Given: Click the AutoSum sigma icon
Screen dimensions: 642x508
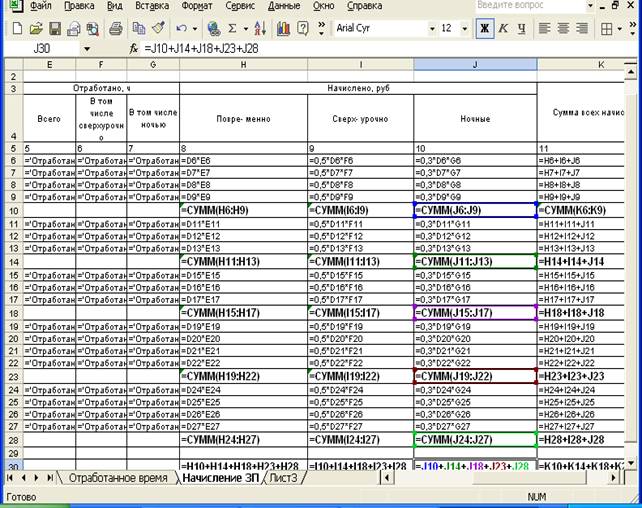Looking at the screenshot, I should coord(232,29).
